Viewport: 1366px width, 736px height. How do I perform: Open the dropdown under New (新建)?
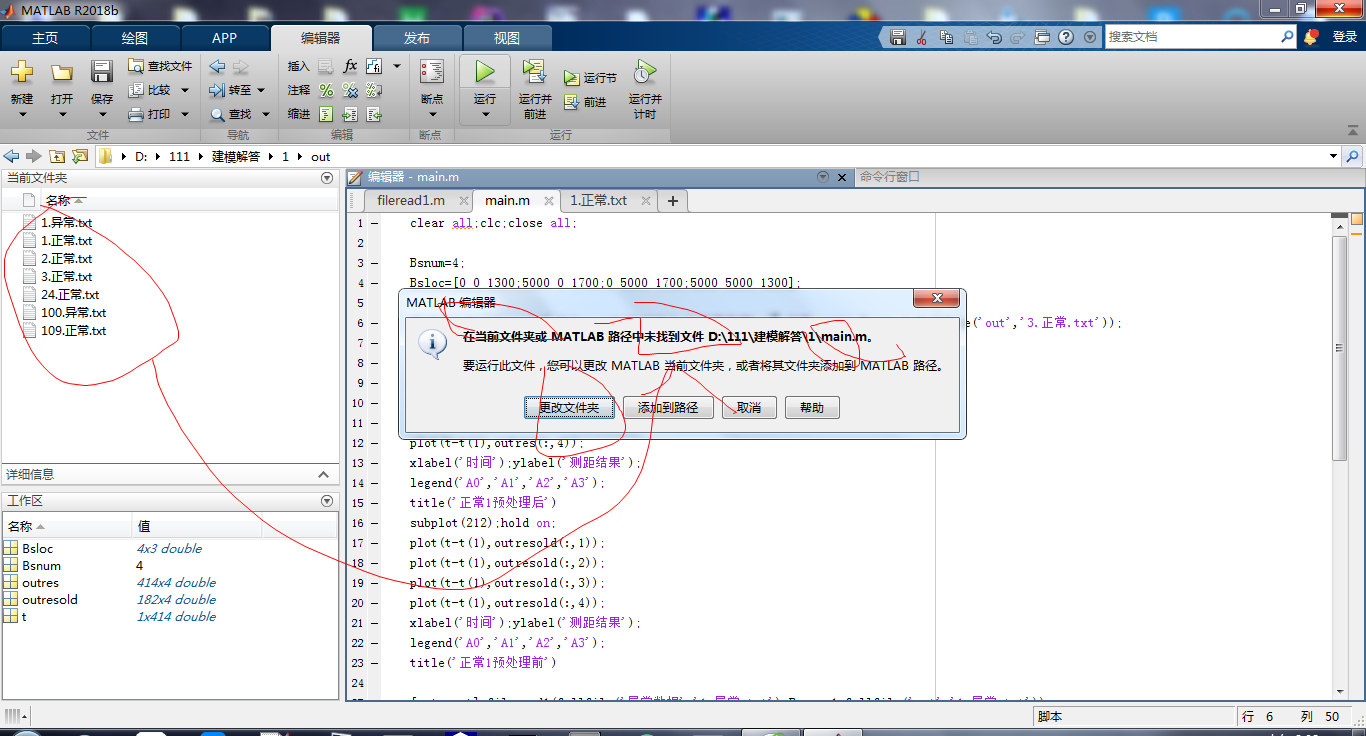22,114
